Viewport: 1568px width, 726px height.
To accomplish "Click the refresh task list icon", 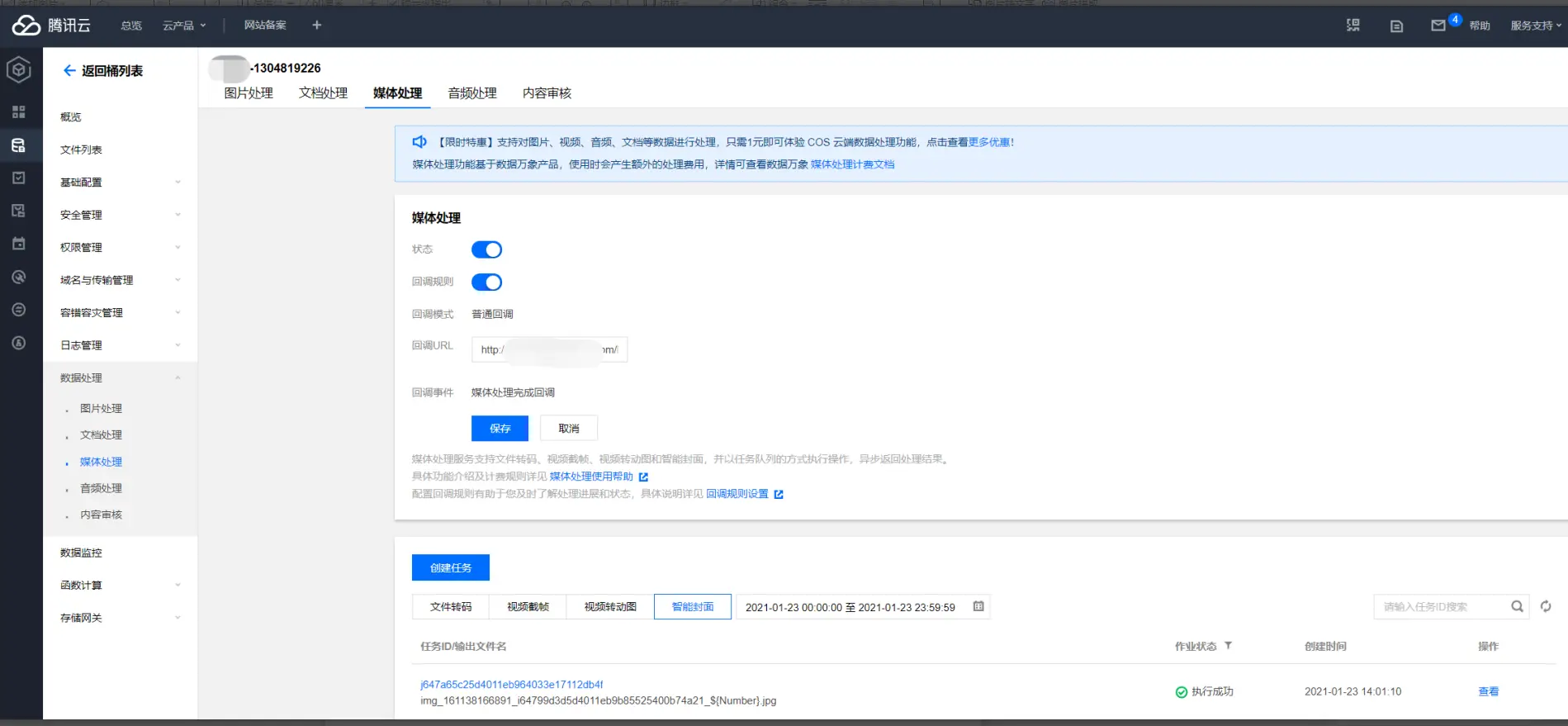I will 1546,606.
